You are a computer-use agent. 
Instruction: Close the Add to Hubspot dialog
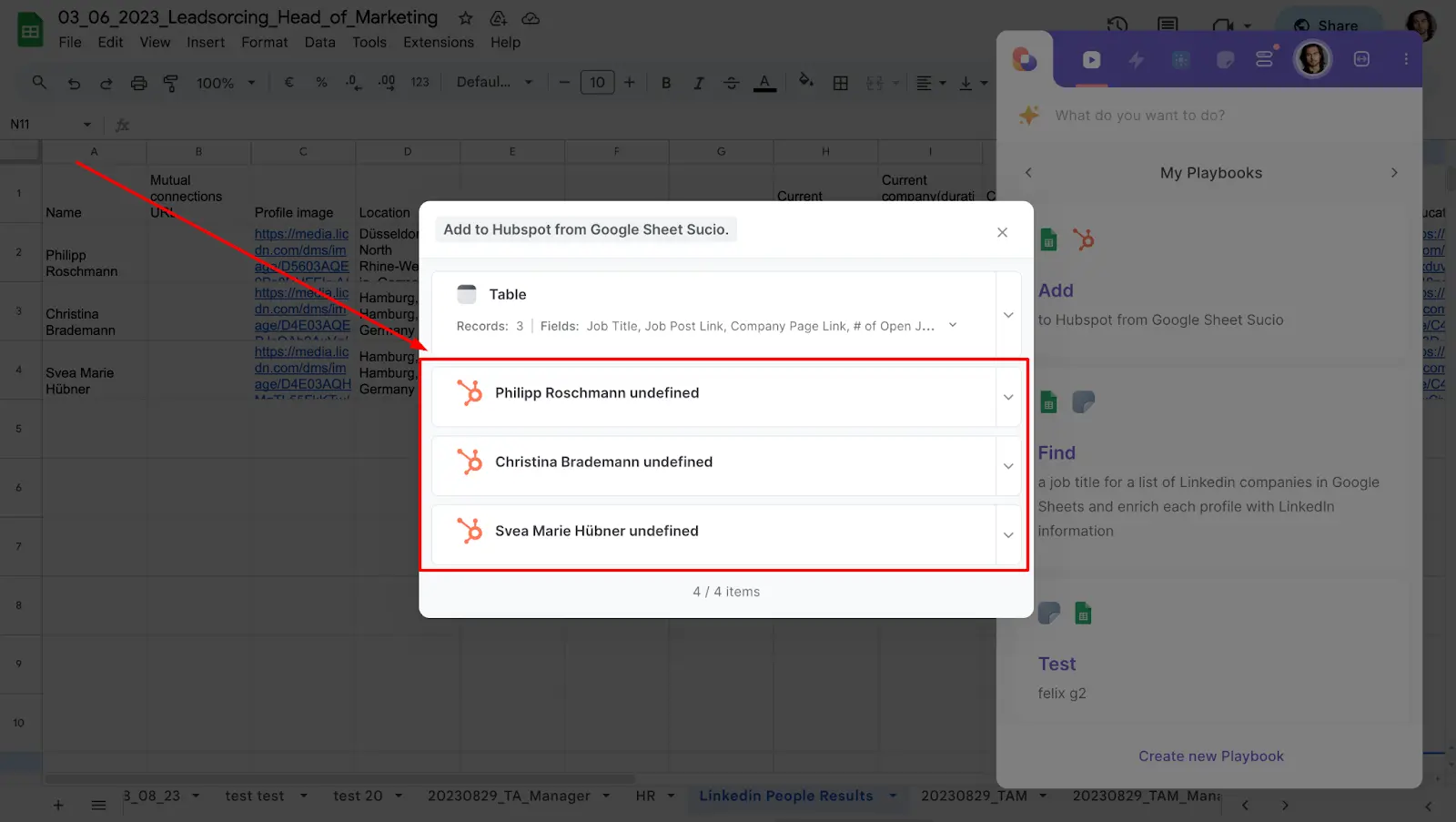click(x=1002, y=232)
